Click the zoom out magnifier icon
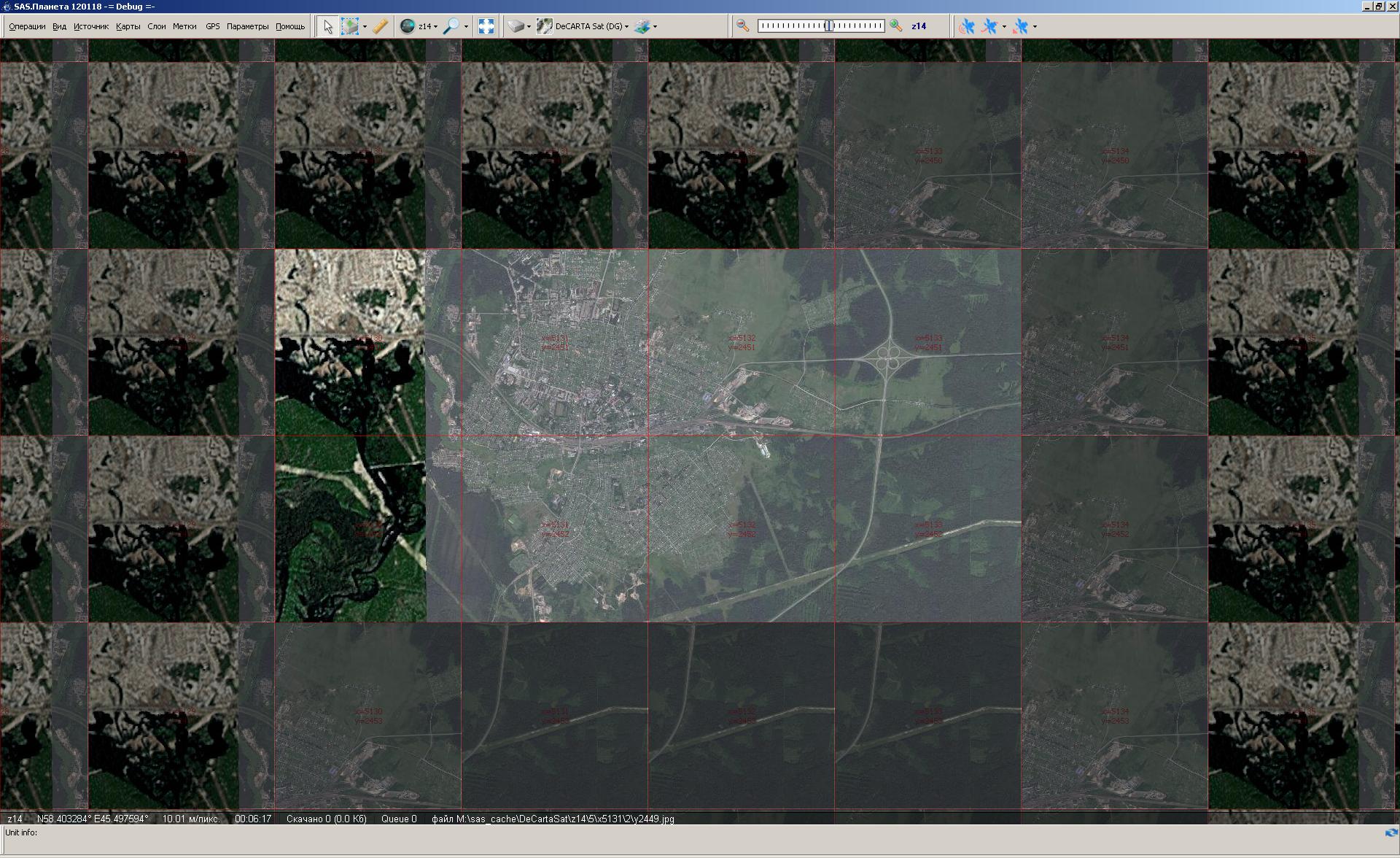Screen dimensions: 1400x858 (742, 26)
